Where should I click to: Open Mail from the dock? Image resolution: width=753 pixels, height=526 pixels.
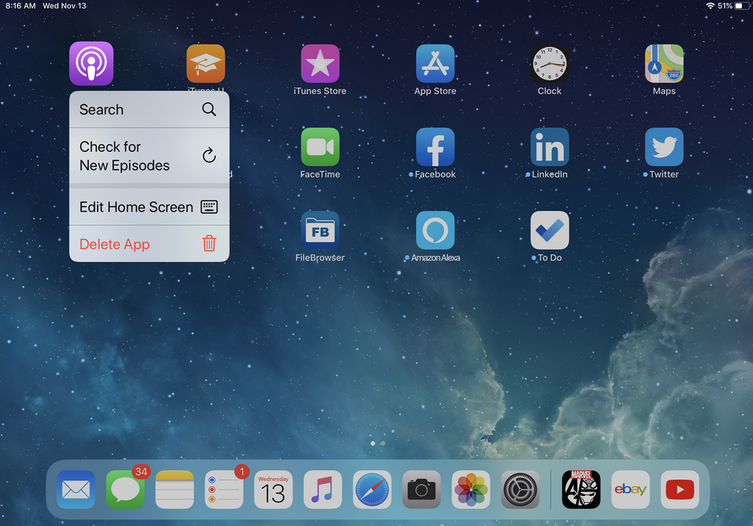tap(76, 489)
